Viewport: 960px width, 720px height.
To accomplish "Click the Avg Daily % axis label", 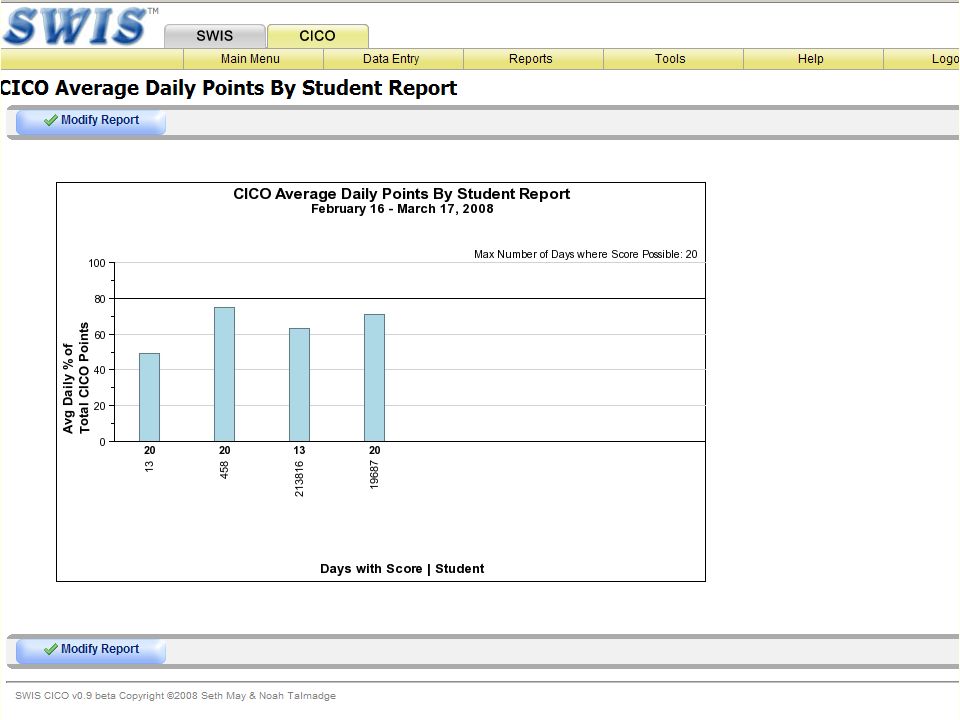I will click(x=76, y=378).
